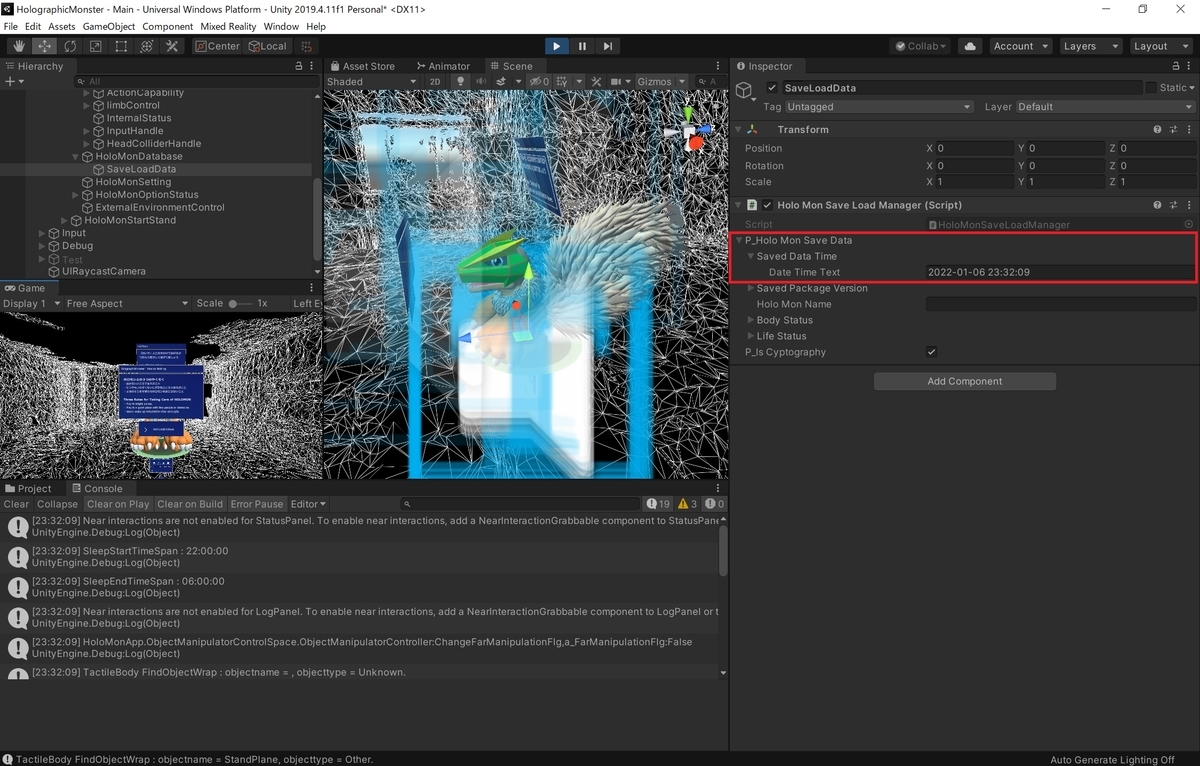Screen dimensions: 1200x766
Task: Open the Unity cloud services panel
Action: 969,46
